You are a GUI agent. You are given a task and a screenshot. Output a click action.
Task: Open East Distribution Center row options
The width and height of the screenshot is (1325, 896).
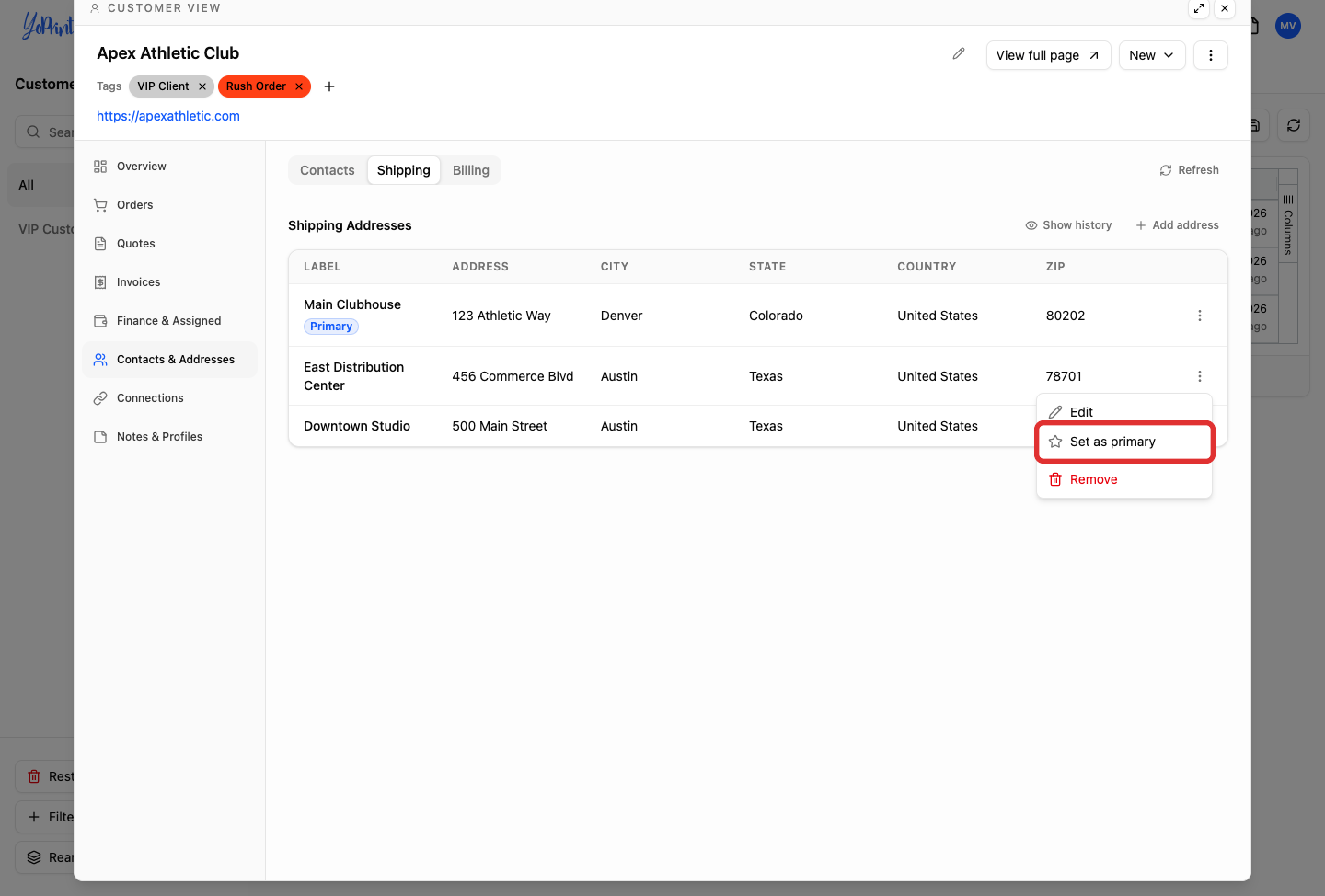point(1200,376)
